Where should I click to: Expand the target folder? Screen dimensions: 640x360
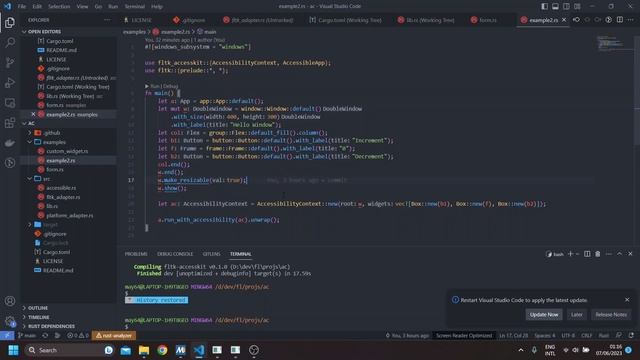(x=50, y=224)
